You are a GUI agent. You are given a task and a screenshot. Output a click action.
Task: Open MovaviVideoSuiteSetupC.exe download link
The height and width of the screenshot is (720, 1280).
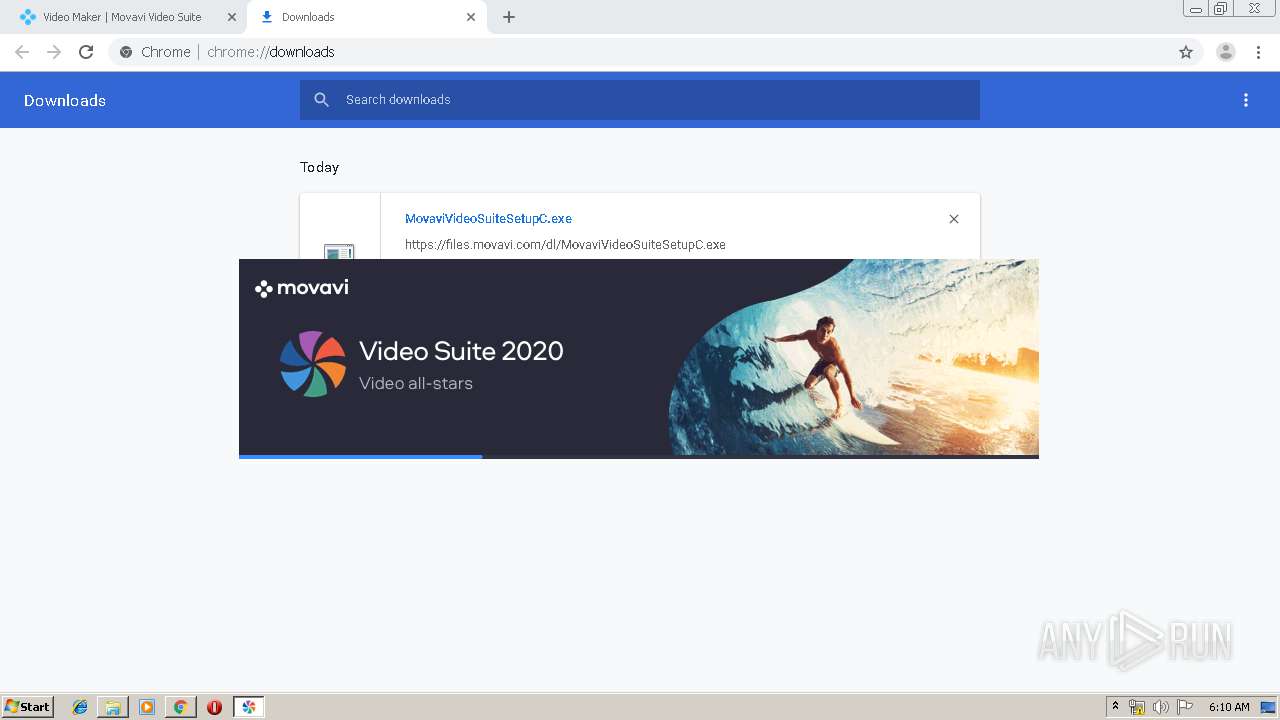click(488, 219)
